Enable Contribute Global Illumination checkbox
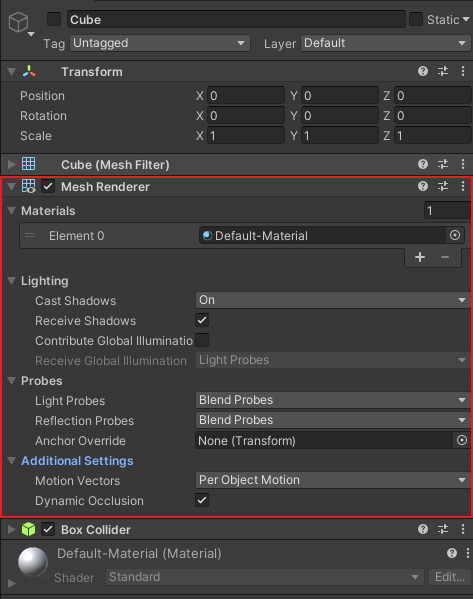Screen dimensions: 473x599 [202, 340]
